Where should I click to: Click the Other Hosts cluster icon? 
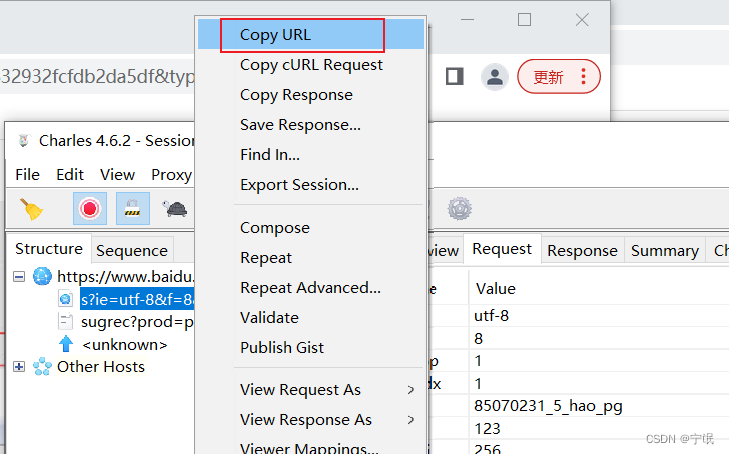click(x=42, y=367)
